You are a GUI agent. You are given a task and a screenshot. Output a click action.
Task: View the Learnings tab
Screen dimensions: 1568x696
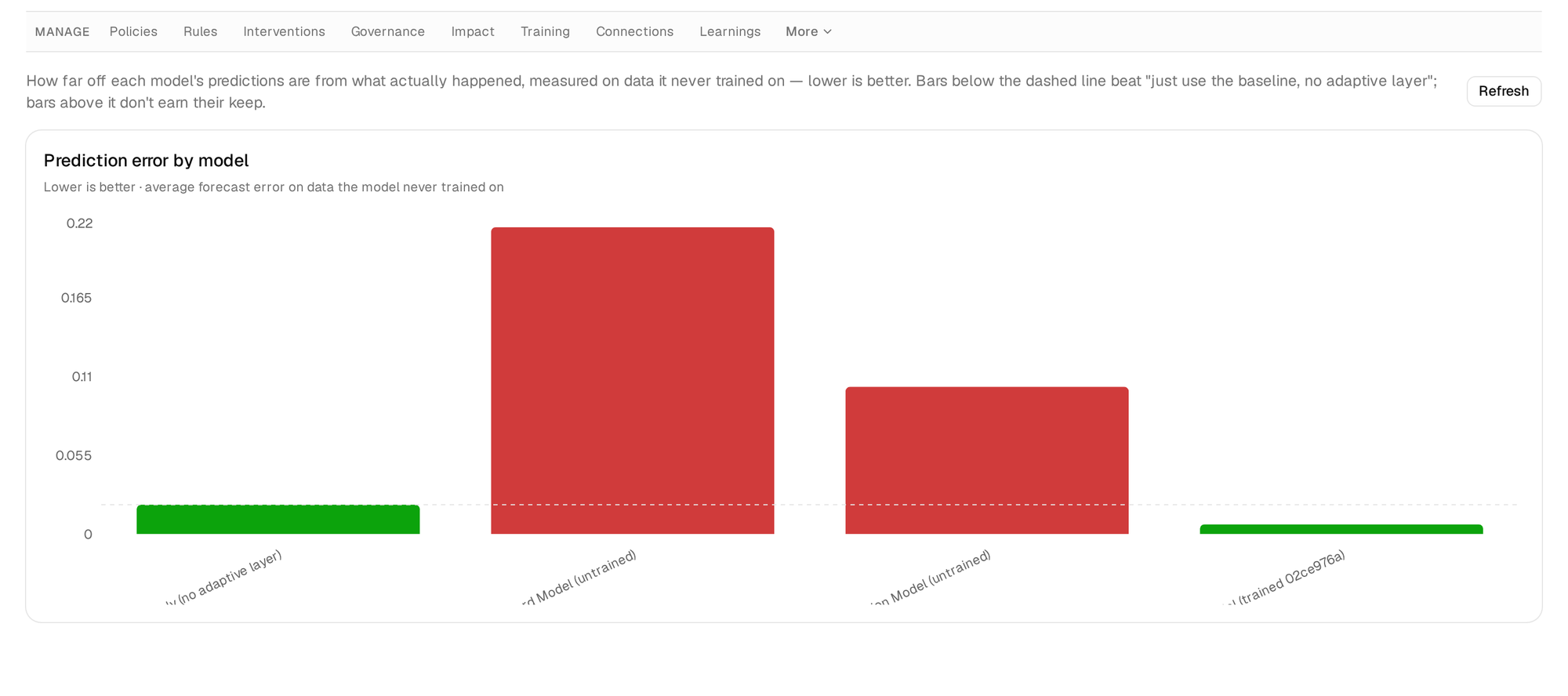tap(730, 31)
